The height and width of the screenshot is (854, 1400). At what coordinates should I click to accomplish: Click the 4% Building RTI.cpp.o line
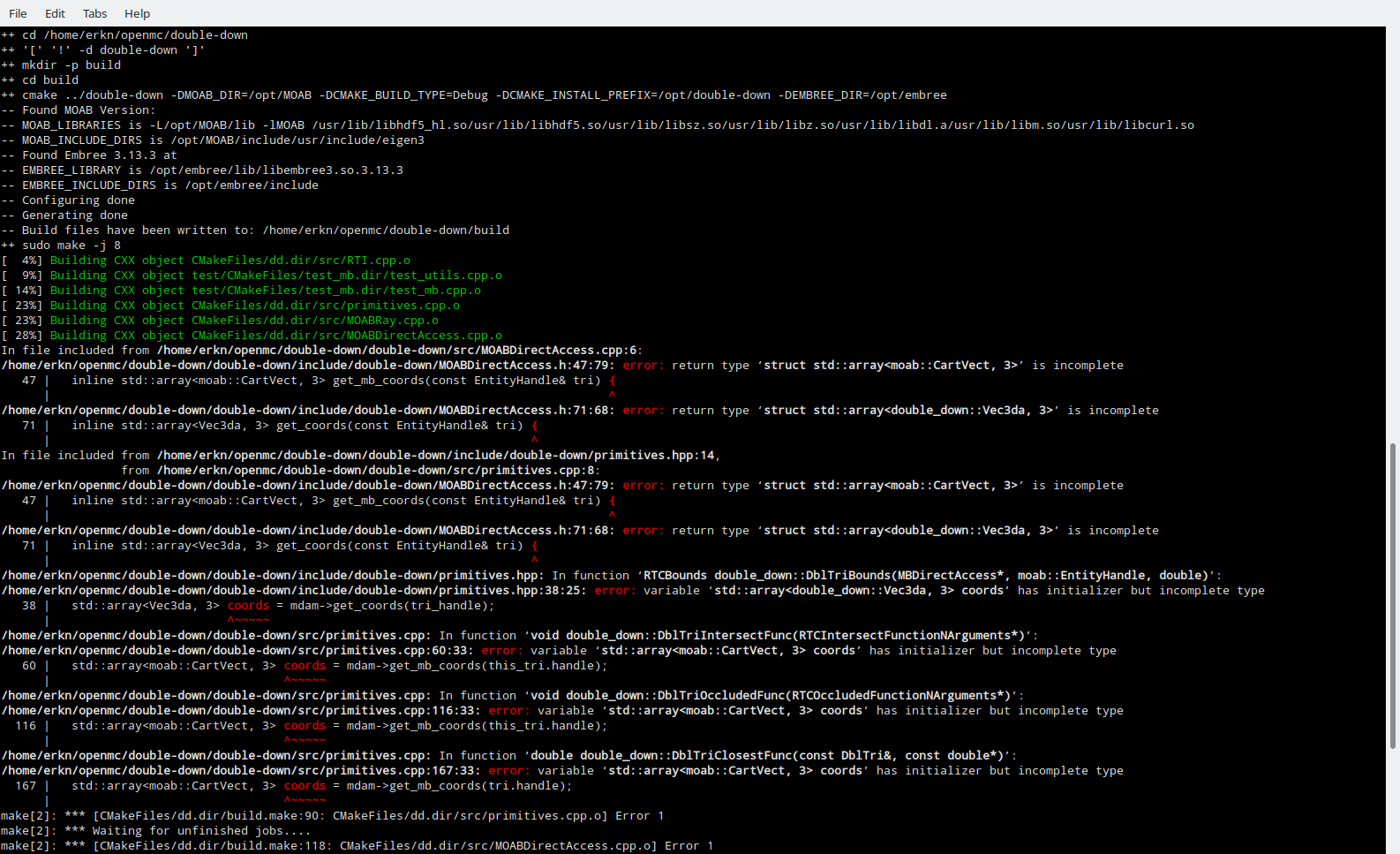pos(206,261)
